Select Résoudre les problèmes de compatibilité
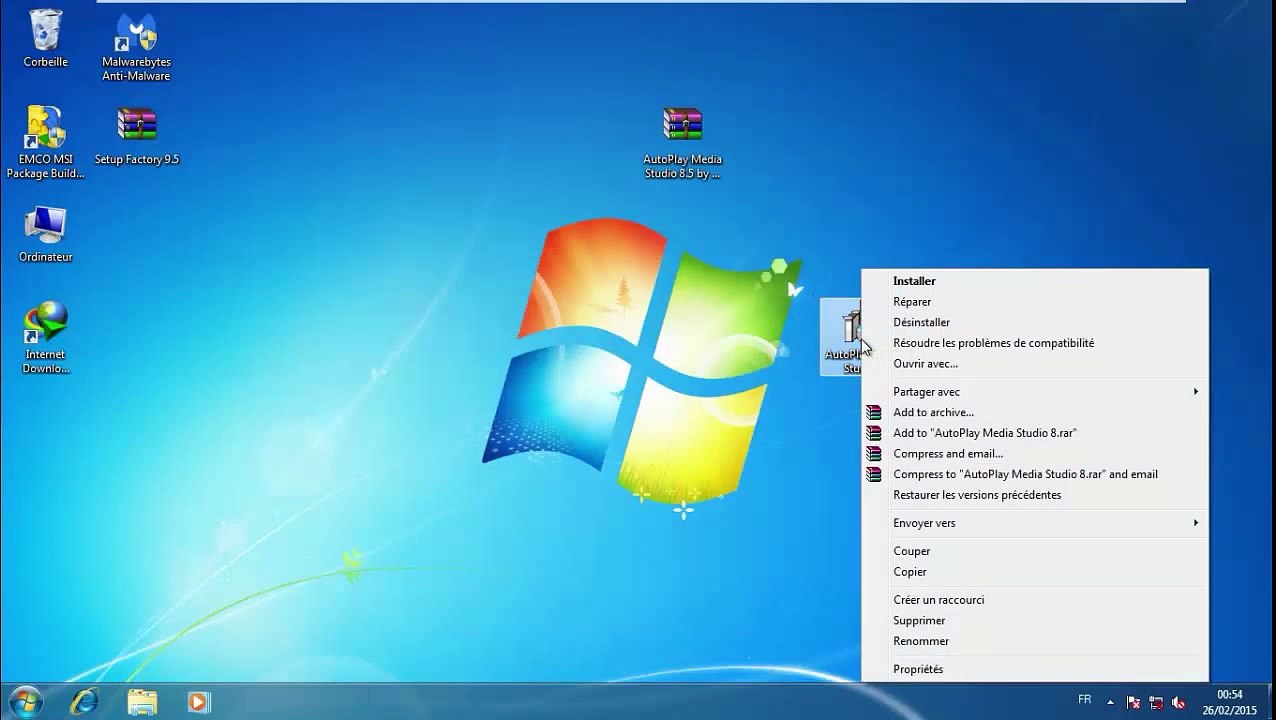Viewport: 1276px width, 720px height. (1035, 343)
